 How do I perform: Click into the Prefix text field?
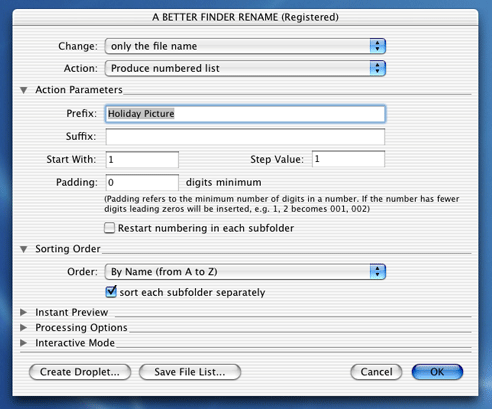pyautogui.click(x=245, y=114)
